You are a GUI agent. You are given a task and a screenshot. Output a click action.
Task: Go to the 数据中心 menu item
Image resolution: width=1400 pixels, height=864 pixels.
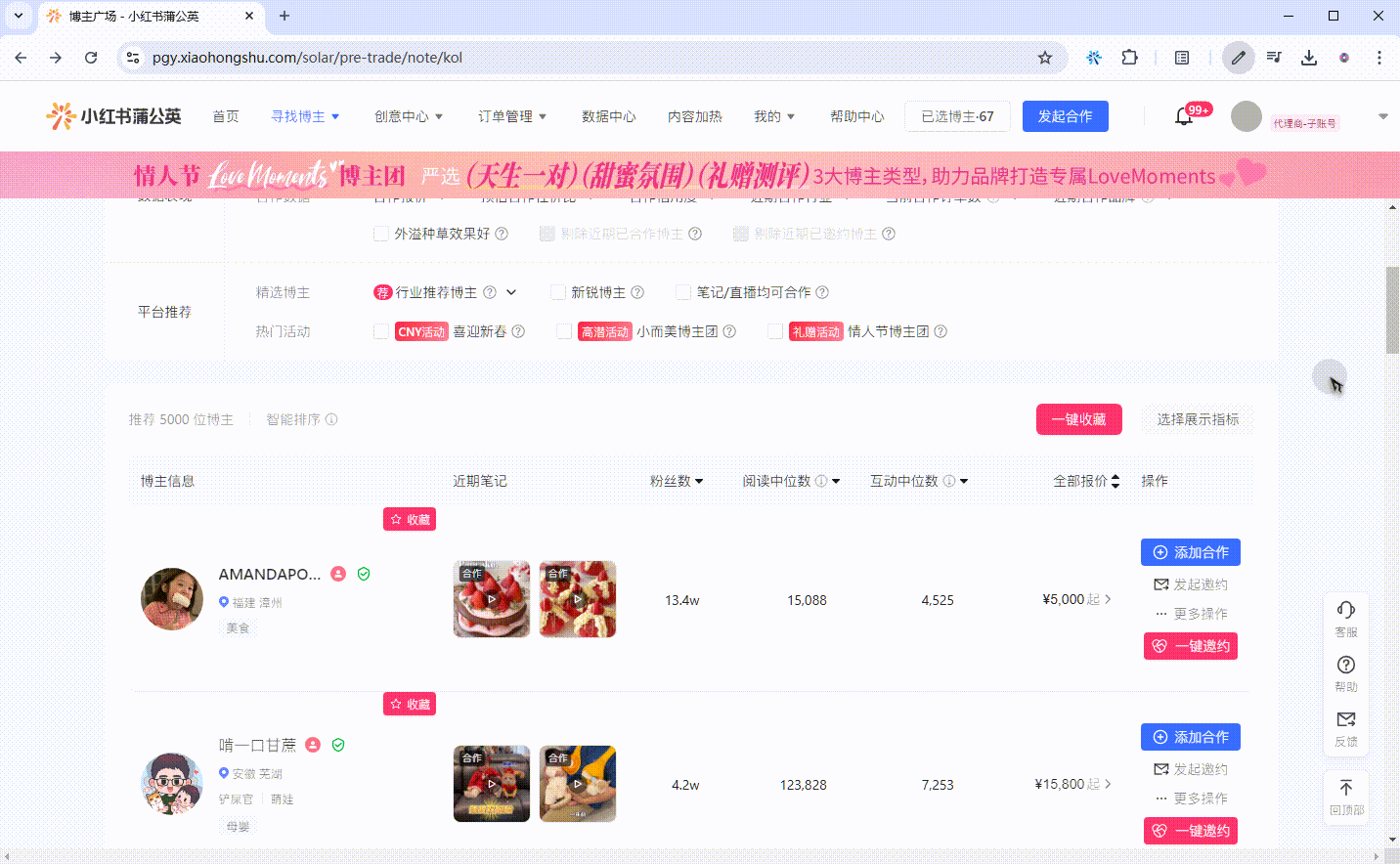tap(608, 116)
